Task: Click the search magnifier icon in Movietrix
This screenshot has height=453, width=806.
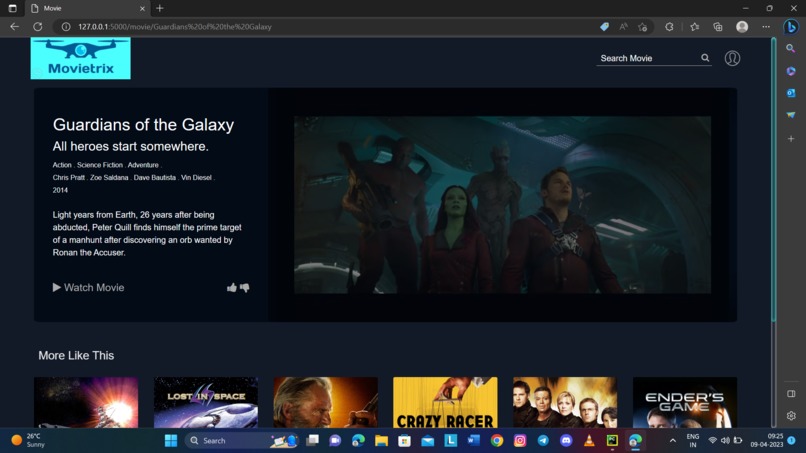Action: tap(705, 58)
